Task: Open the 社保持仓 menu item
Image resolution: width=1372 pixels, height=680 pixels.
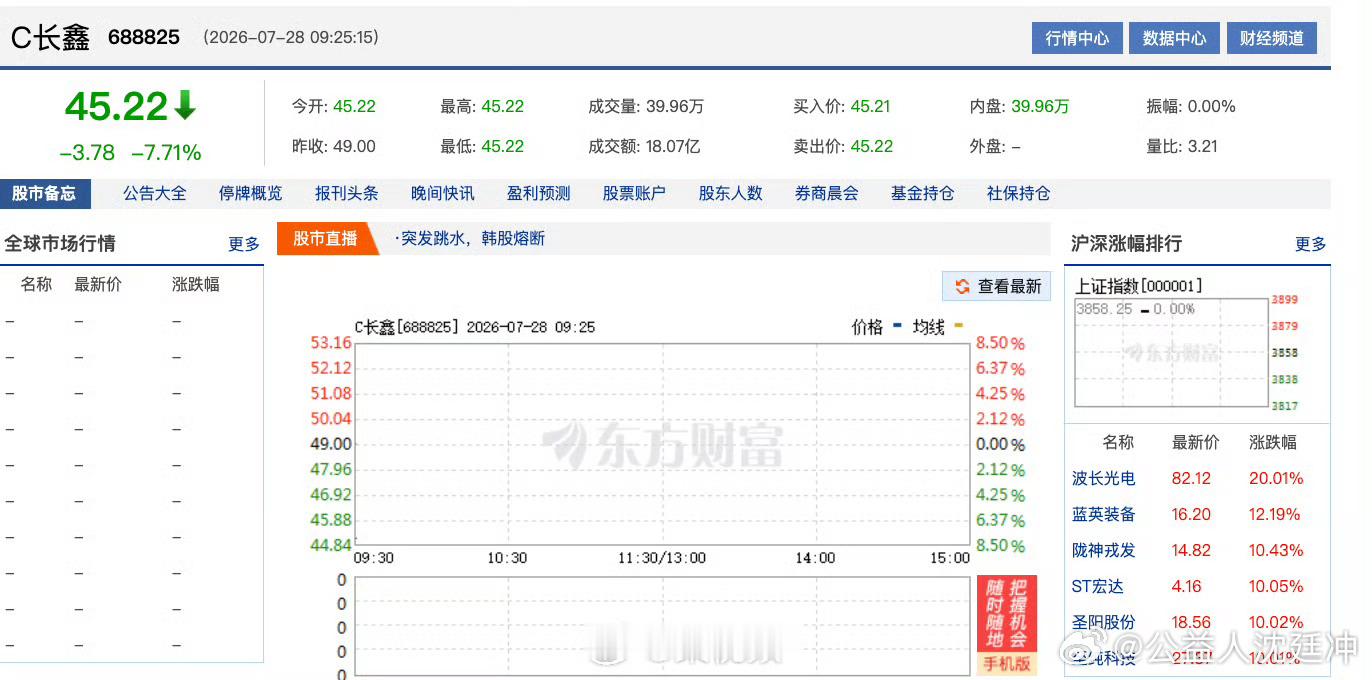Action: (1019, 193)
